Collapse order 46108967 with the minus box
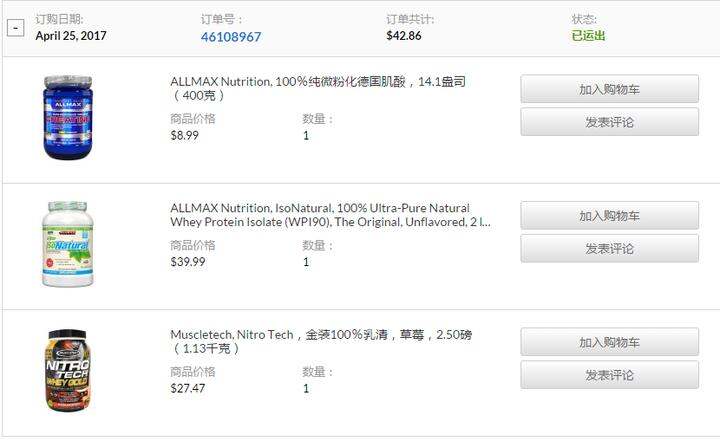Image resolution: width=720 pixels, height=441 pixels. point(16,28)
